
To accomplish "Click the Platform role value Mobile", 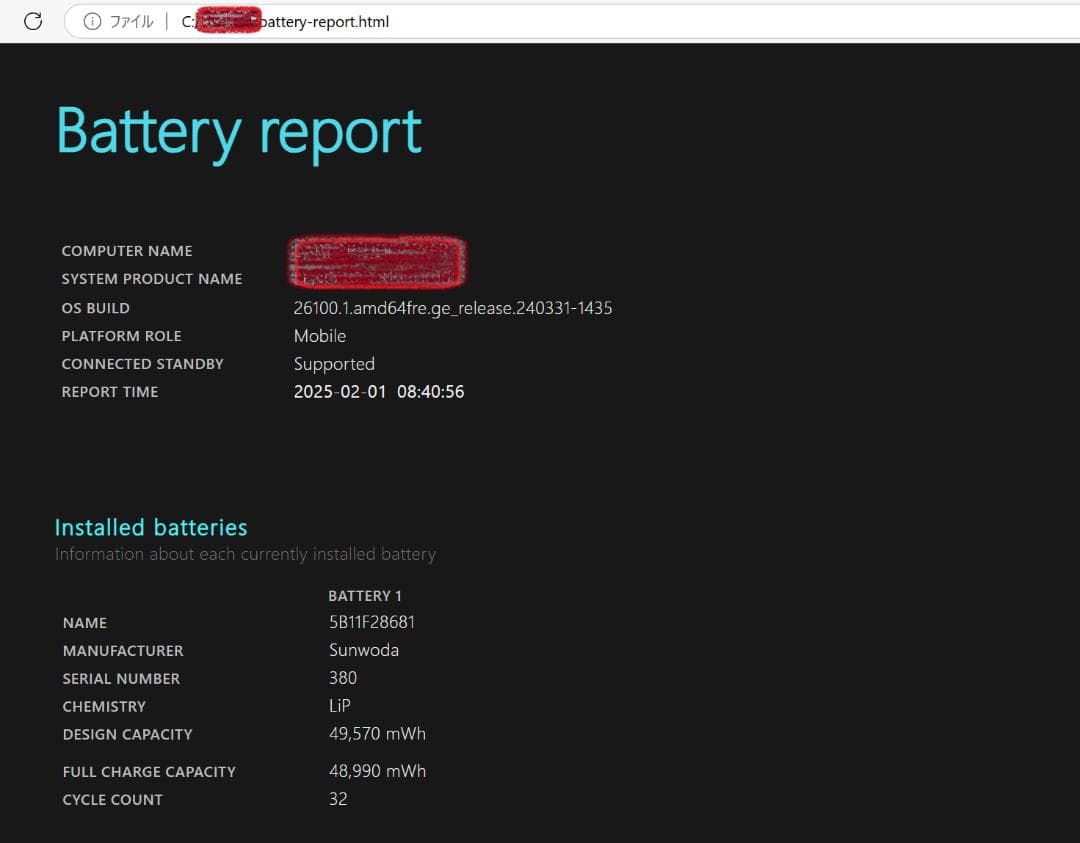I will [x=320, y=336].
